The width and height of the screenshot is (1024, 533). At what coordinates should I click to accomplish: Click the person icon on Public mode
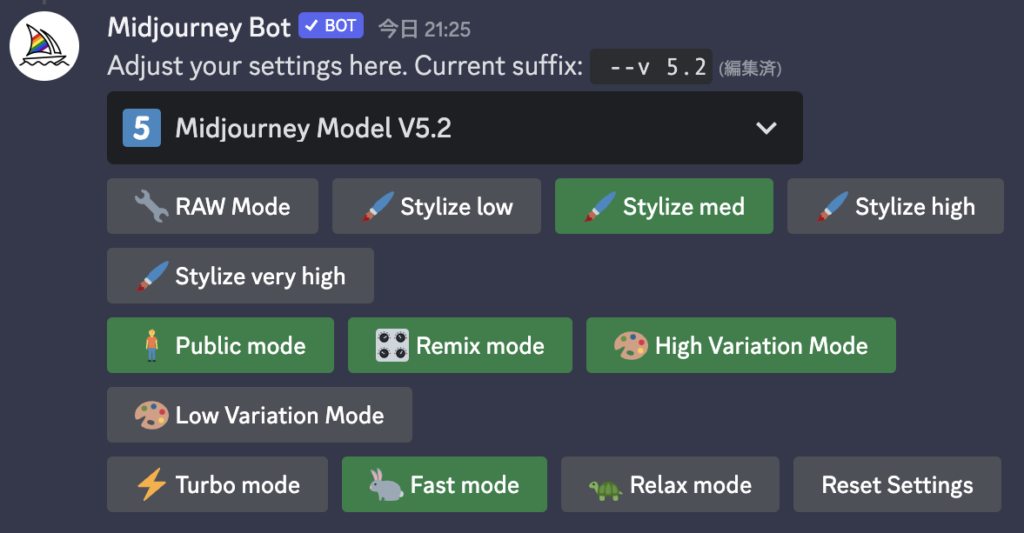point(152,346)
